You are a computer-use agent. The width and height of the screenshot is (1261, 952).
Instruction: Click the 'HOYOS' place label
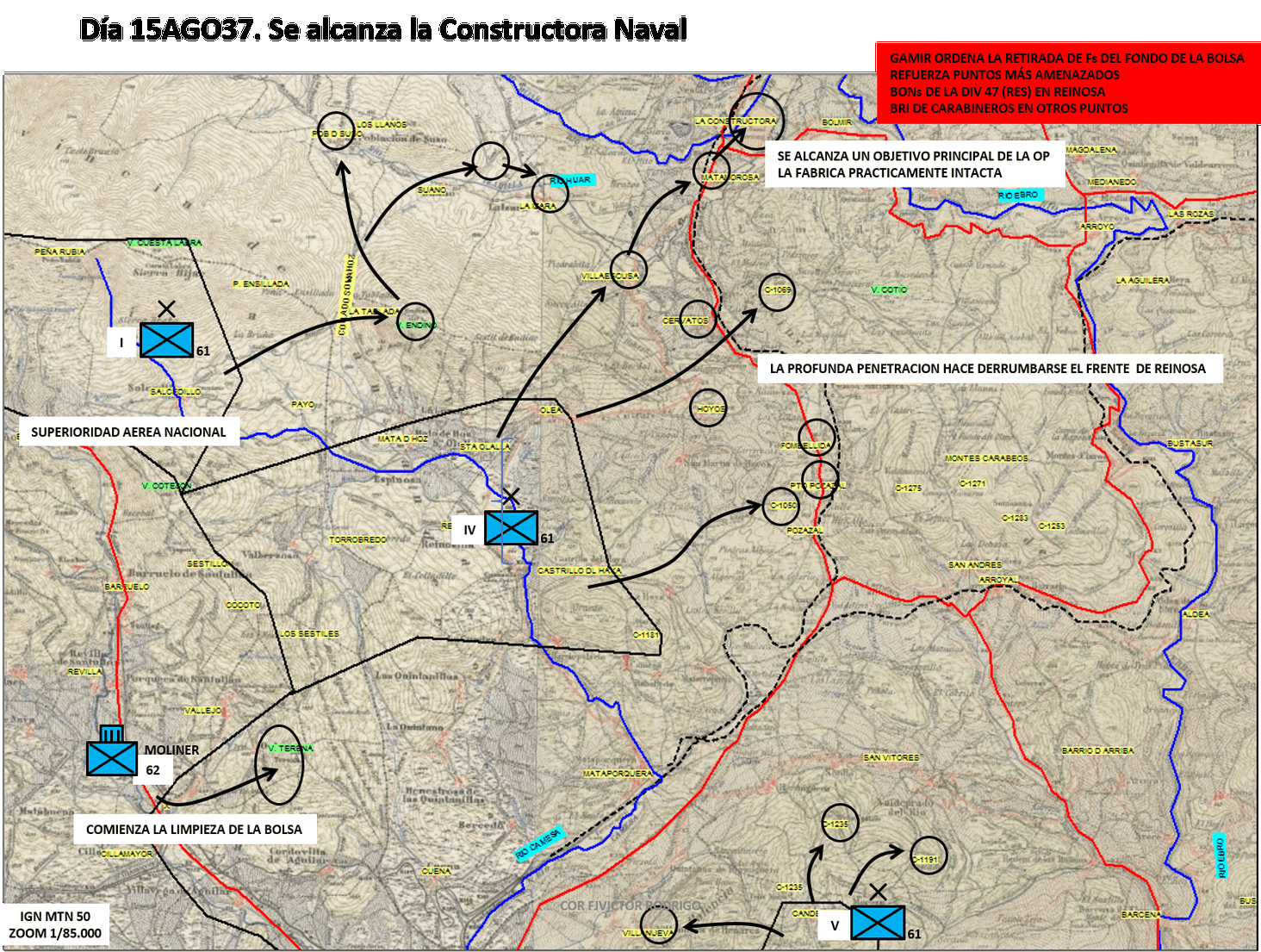tap(711, 409)
